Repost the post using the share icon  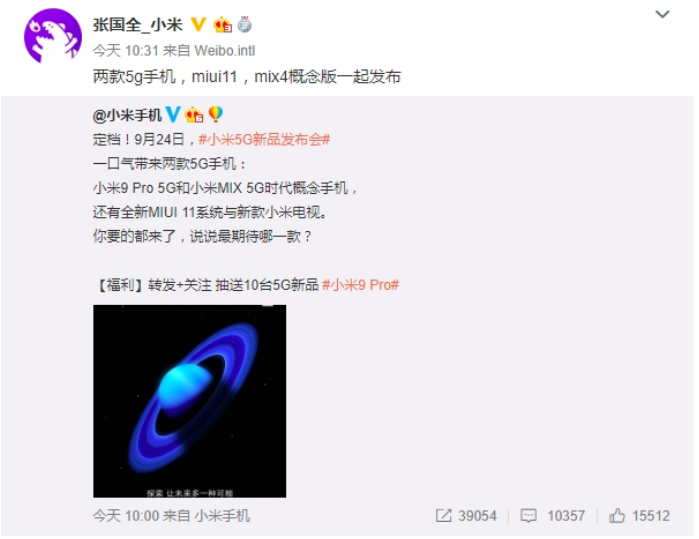pos(443,516)
